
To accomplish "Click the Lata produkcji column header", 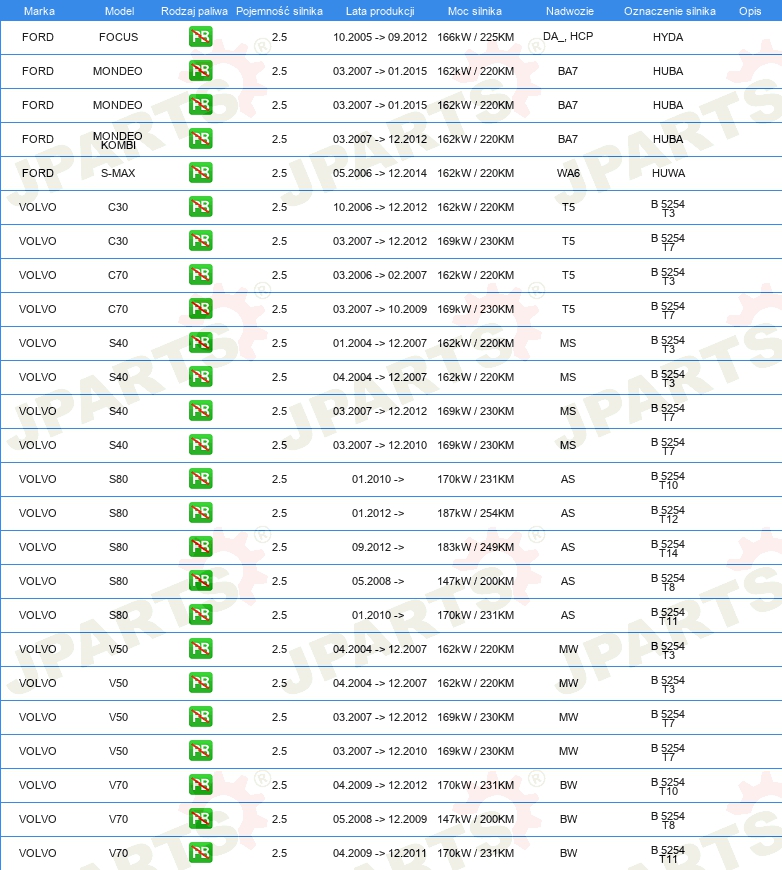I will [380, 11].
